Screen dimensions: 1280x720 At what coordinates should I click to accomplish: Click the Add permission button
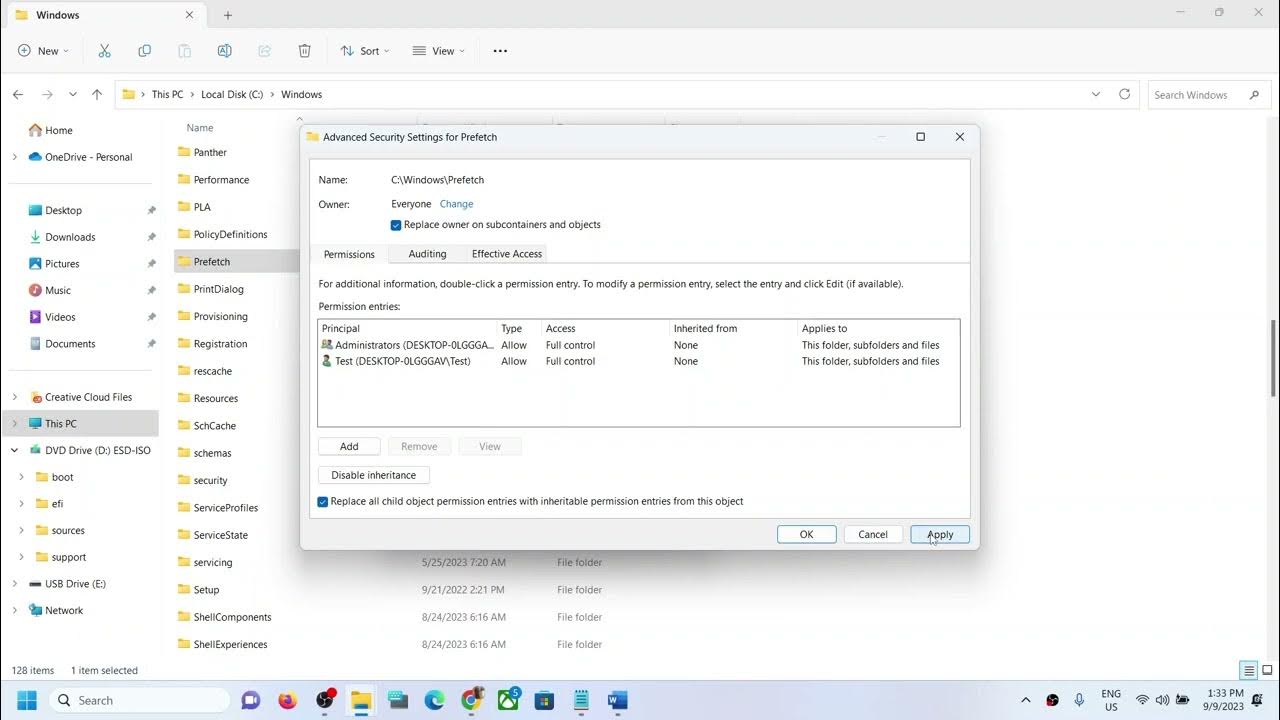(x=349, y=447)
